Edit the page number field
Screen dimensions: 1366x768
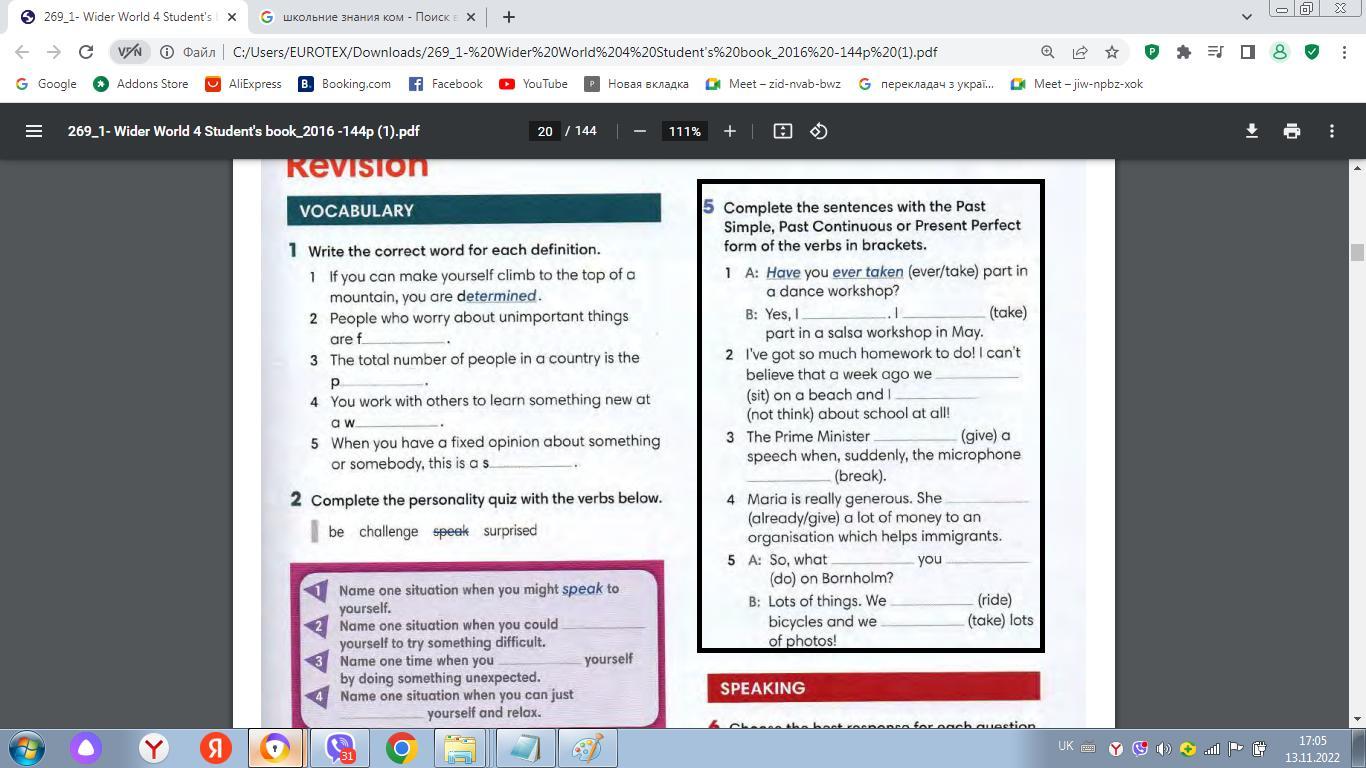click(544, 131)
